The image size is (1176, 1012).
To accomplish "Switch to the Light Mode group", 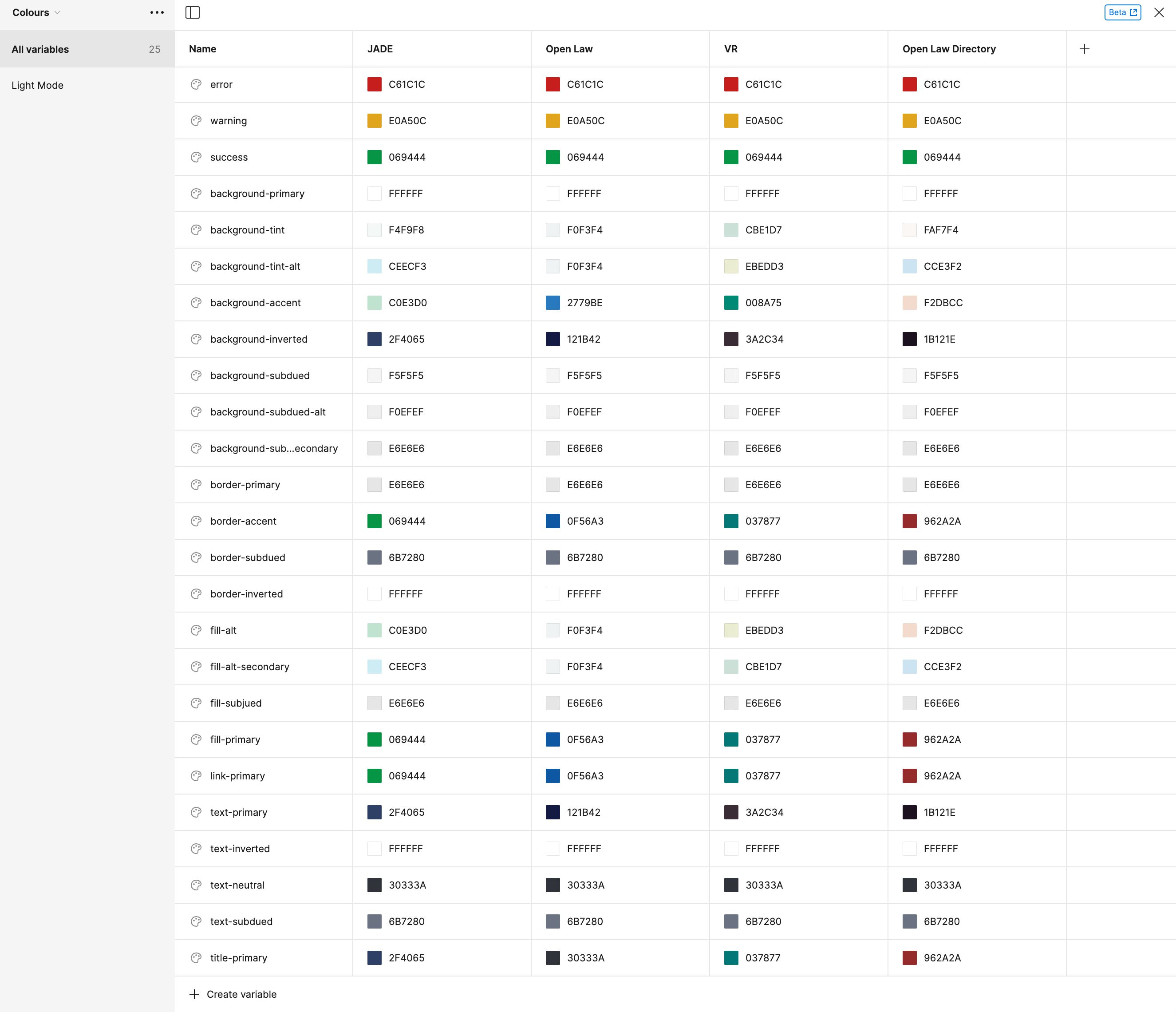I will pyautogui.click(x=37, y=85).
